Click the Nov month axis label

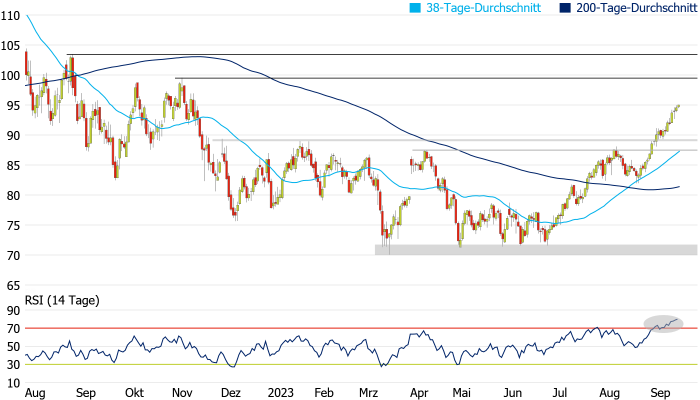coord(182,393)
